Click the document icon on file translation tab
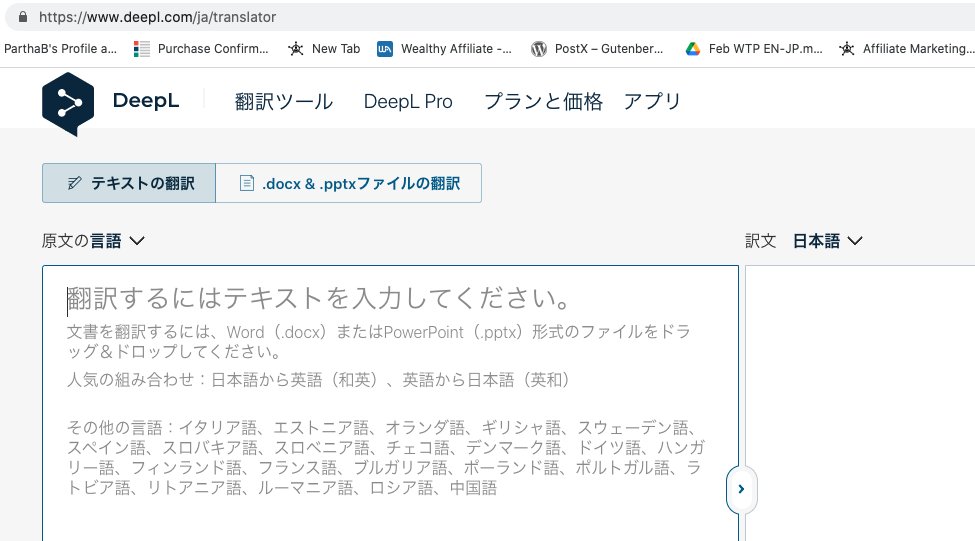 tap(247, 183)
